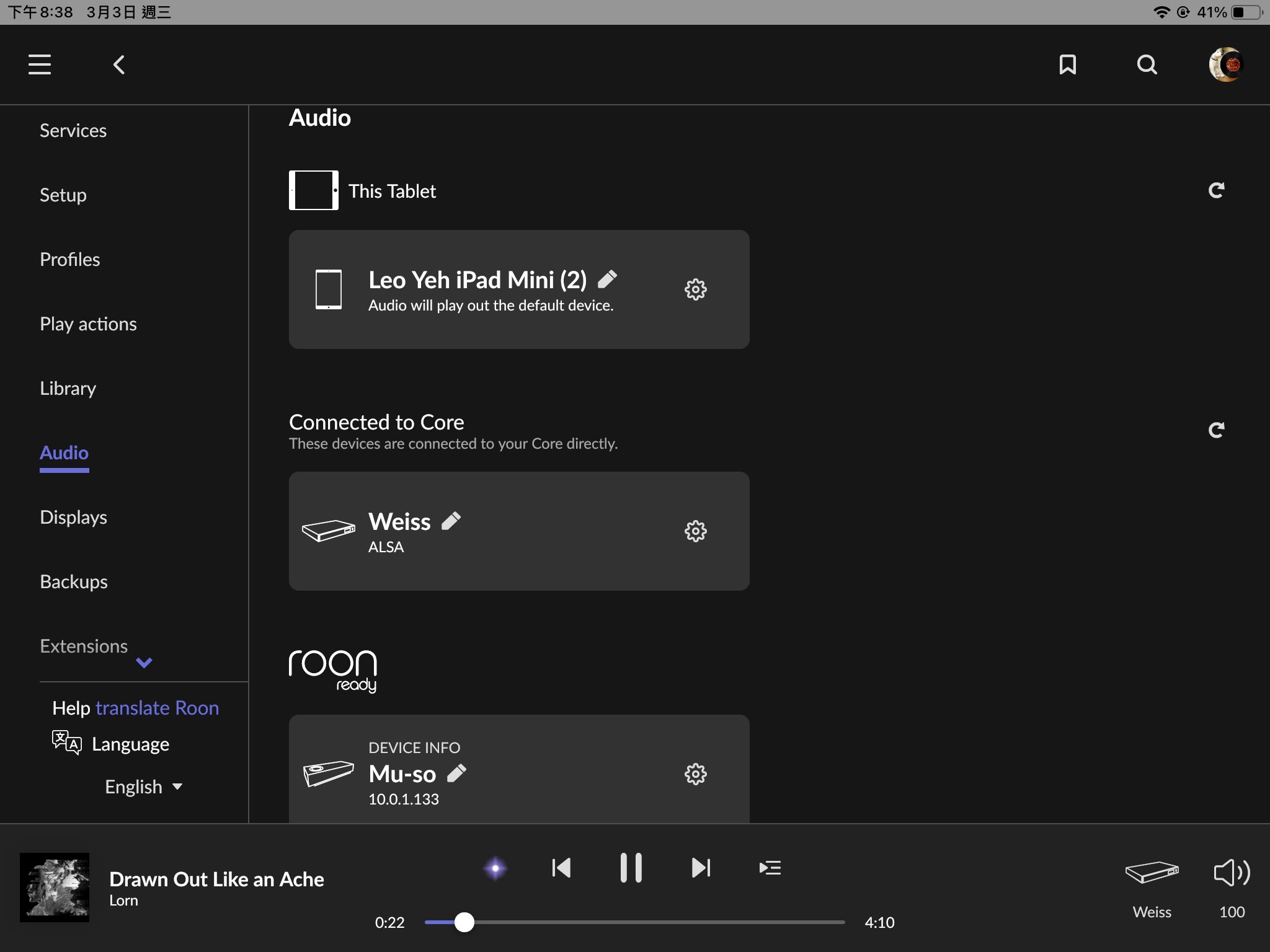Open settings gear for Leo Yeh iPad Mini
1270x952 pixels.
(695, 289)
